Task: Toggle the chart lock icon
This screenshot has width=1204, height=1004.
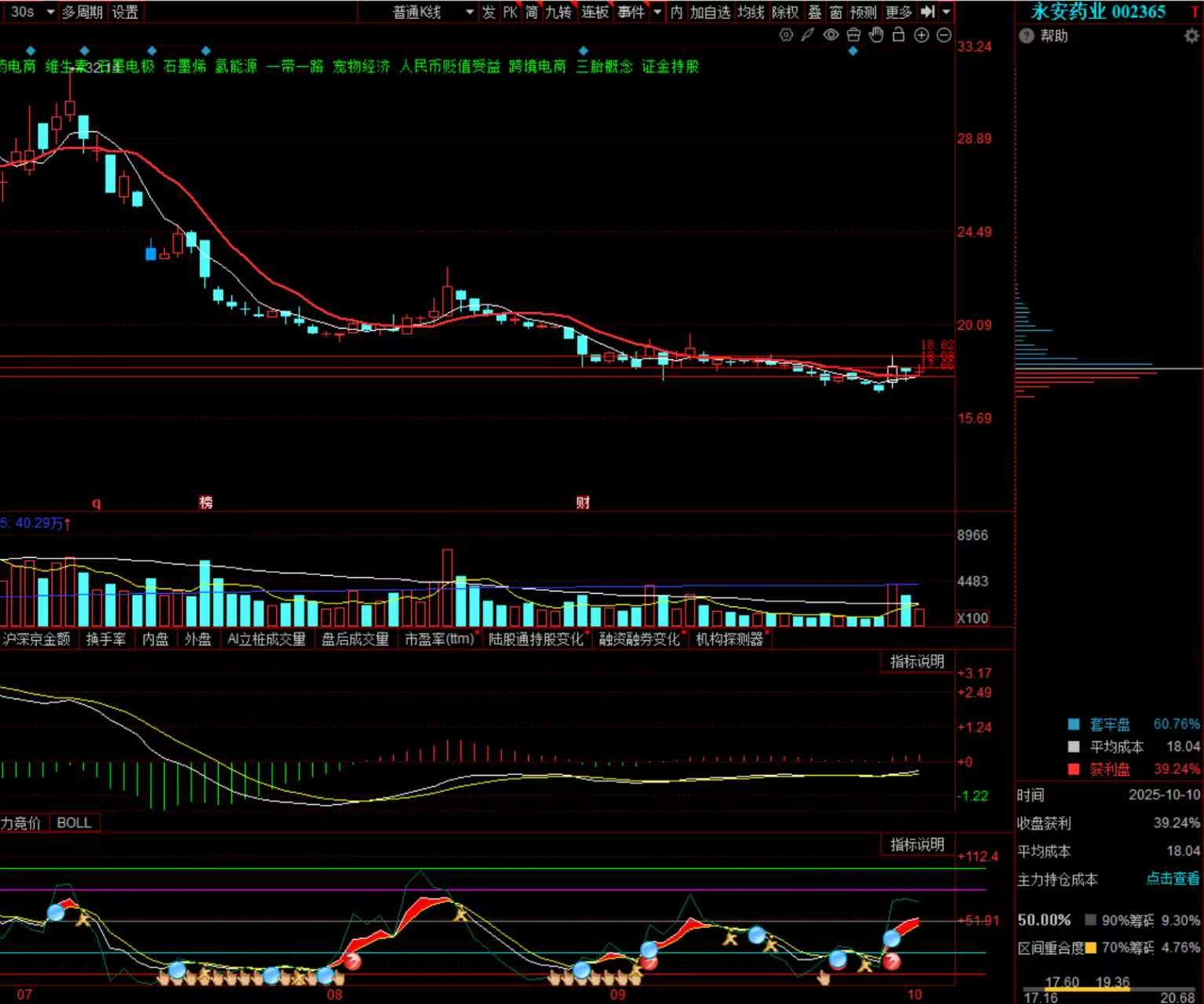Action: point(899,35)
